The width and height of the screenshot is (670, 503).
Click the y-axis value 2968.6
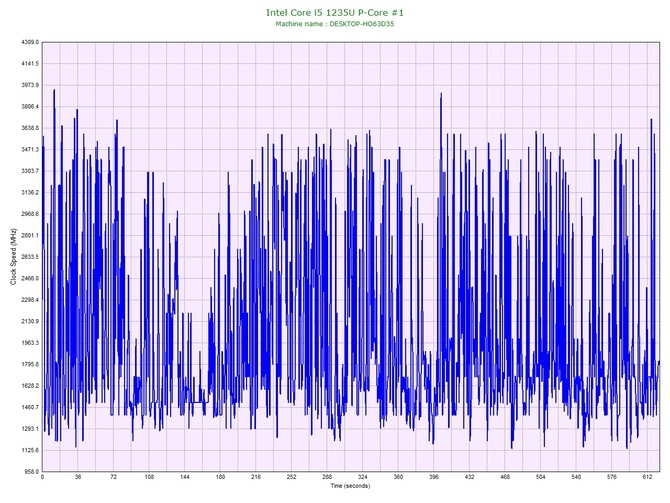pyautogui.click(x=30, y=214)
